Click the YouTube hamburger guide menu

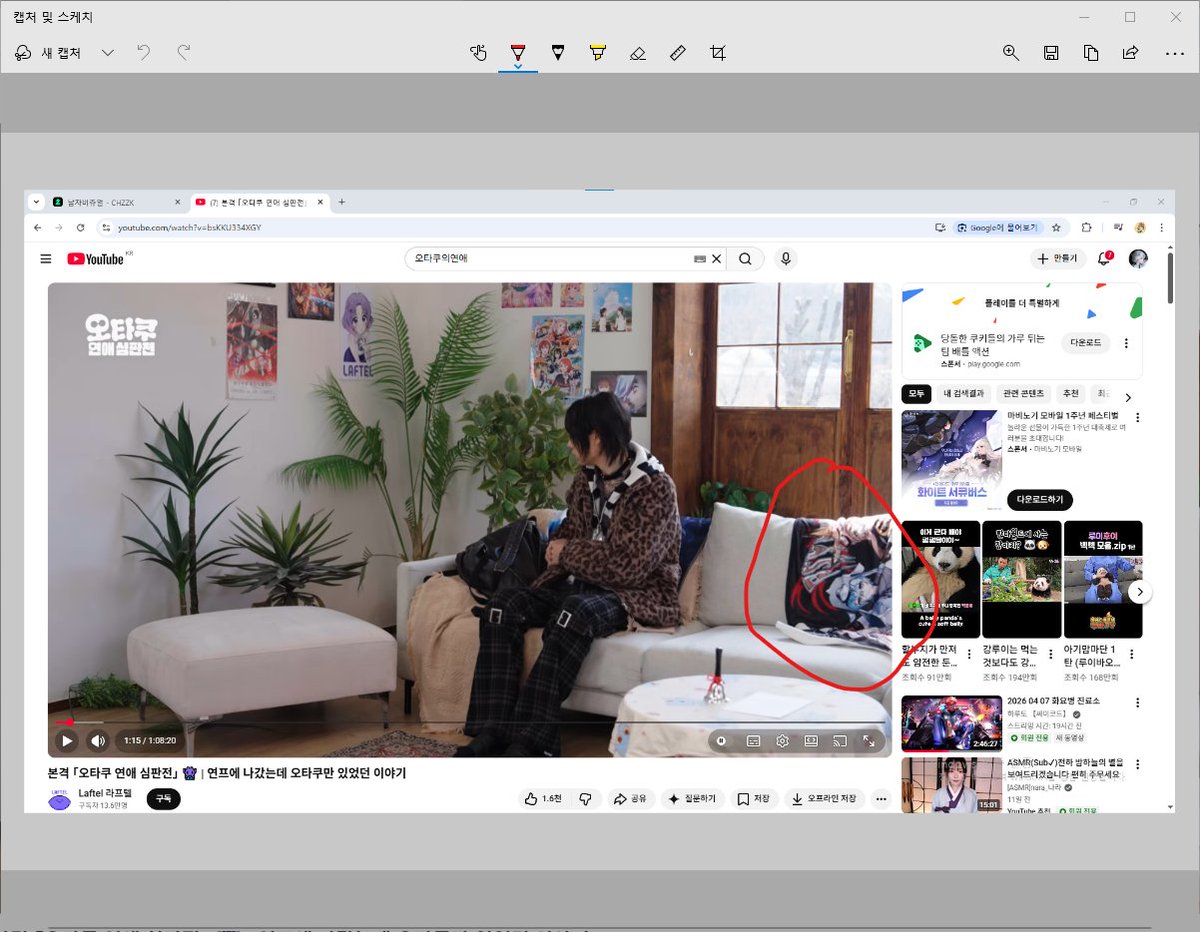(x=45, y=259)
